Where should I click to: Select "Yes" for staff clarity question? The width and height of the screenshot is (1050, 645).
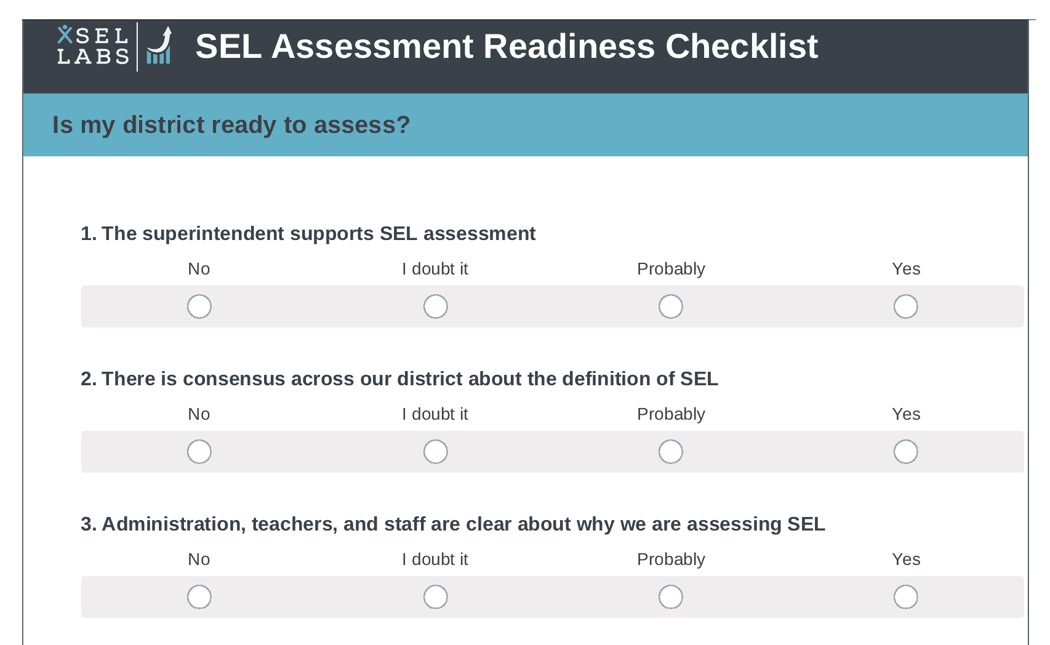coord(906,596)
